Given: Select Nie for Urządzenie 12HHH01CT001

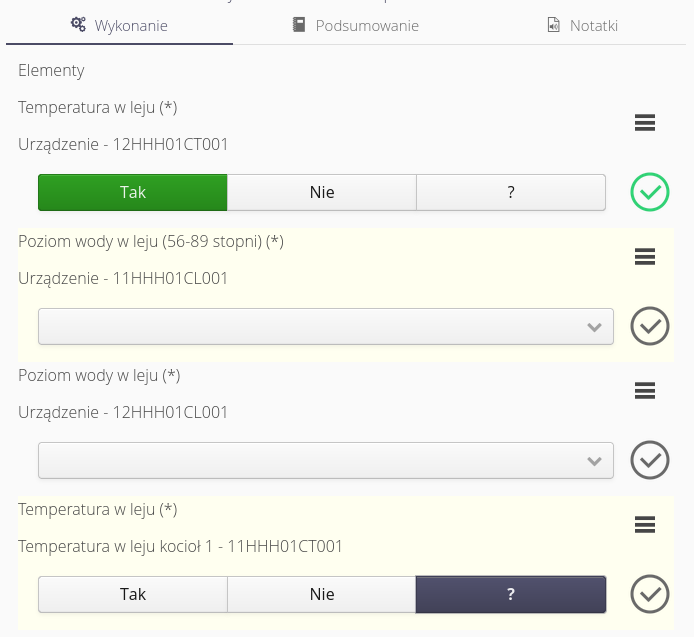Looking at the screenshot, I should 322,193.
